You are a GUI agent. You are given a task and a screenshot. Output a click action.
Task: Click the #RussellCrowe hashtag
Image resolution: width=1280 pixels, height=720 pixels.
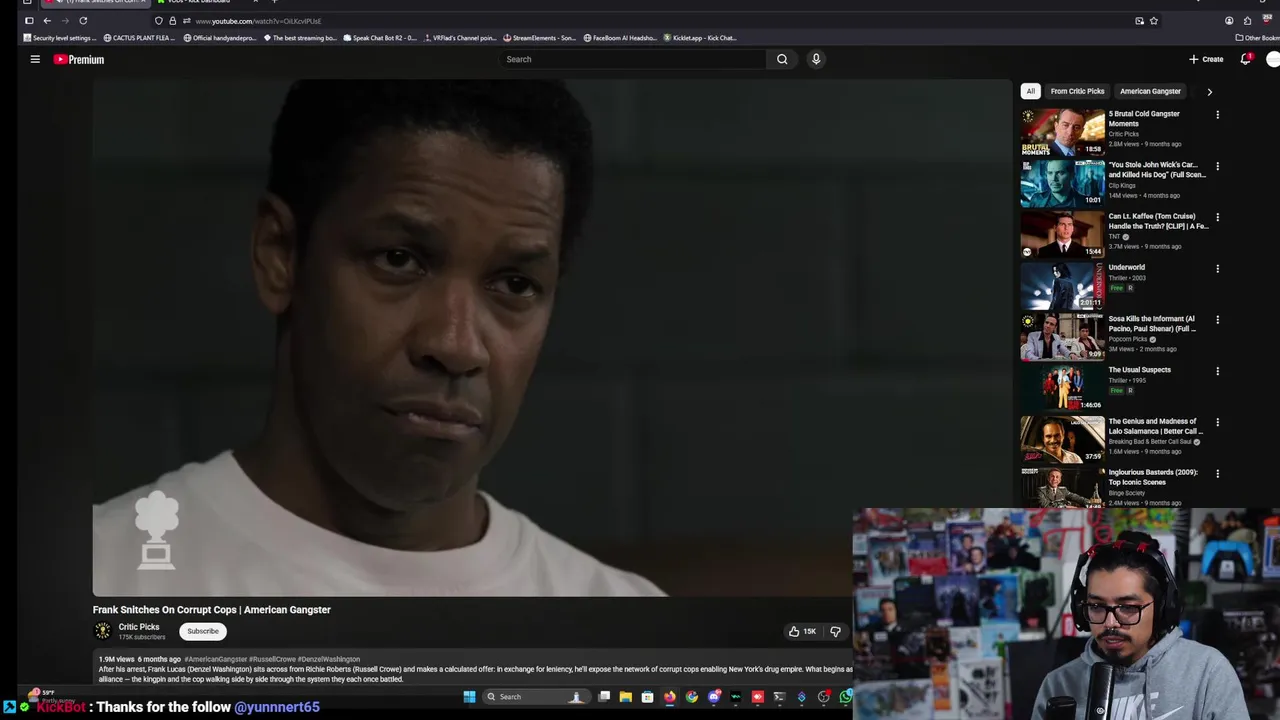272,659
